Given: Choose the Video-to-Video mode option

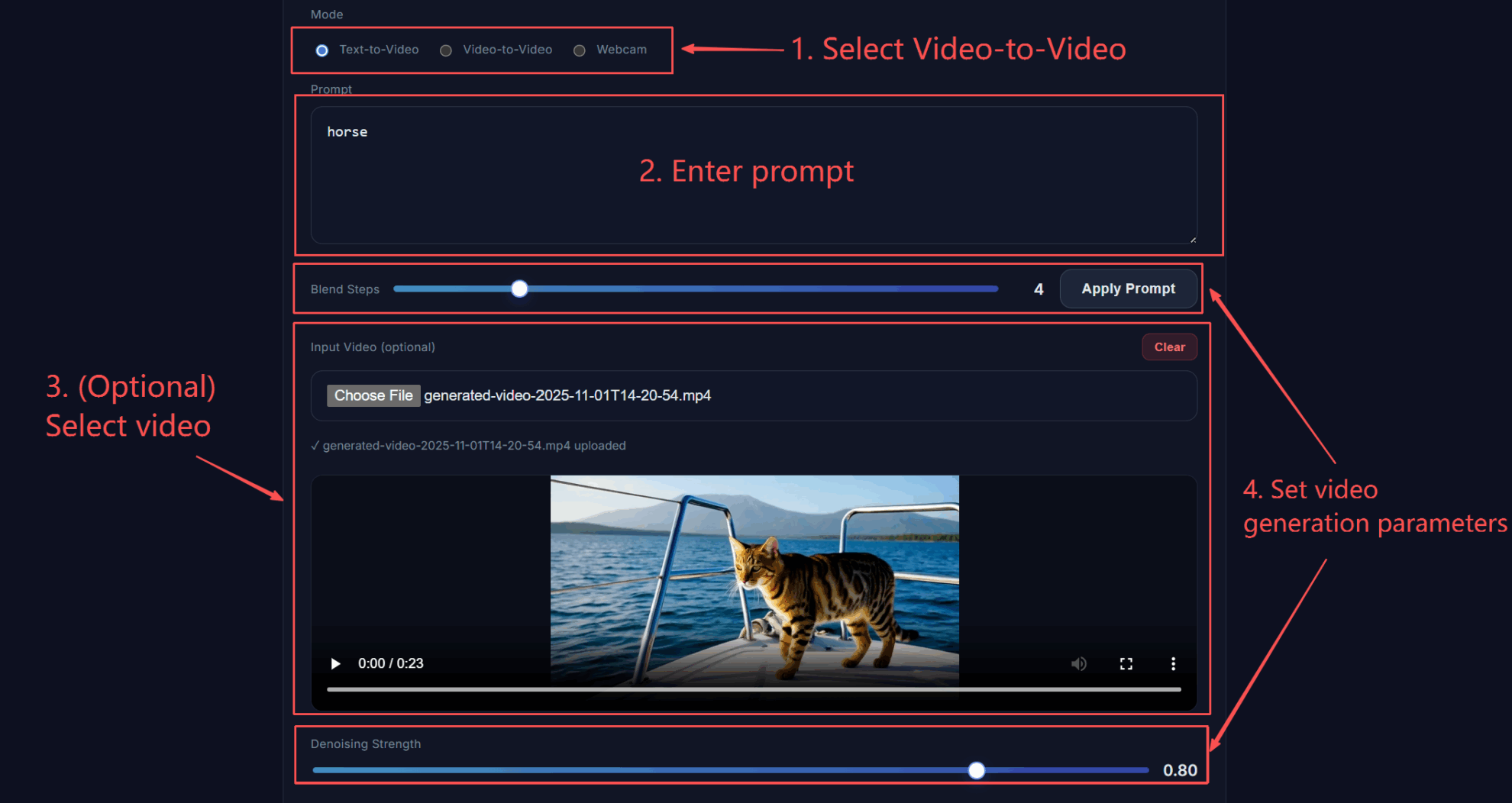Looking at the screenshot, I should (x=446, y=50).
